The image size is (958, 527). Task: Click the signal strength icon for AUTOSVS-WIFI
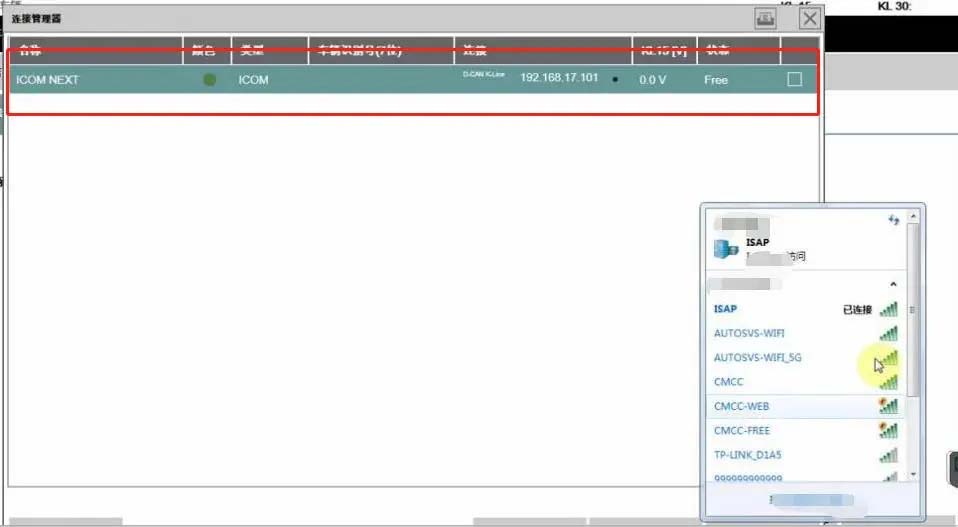point(889,333)
